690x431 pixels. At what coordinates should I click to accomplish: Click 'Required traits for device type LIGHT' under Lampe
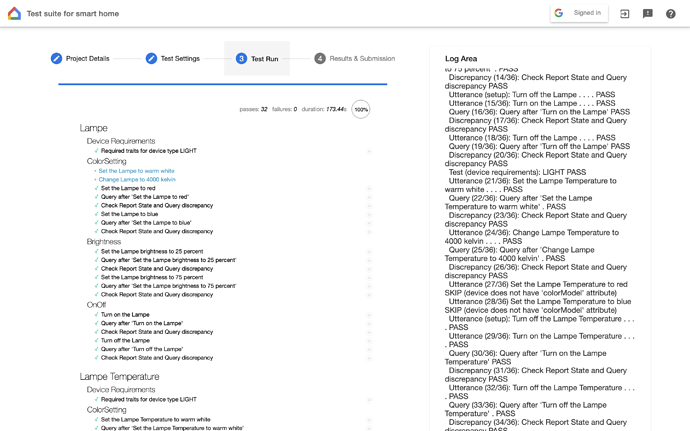(149, 151)
